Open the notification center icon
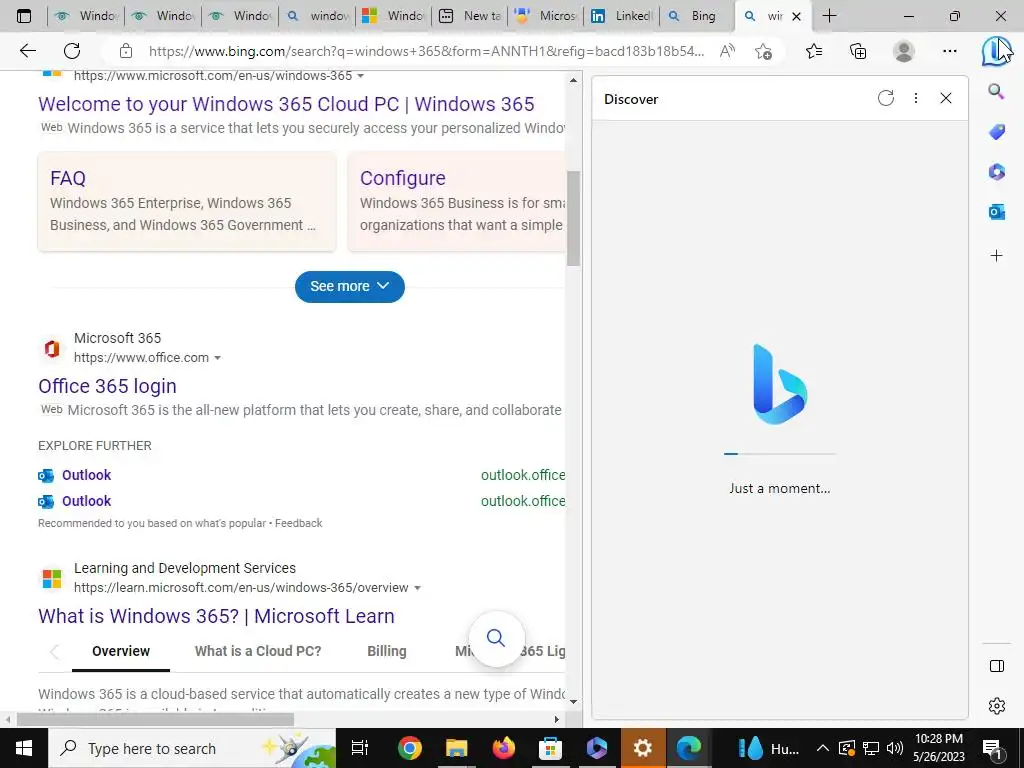This screenshot has height=768, width=1024. (992, 748)
